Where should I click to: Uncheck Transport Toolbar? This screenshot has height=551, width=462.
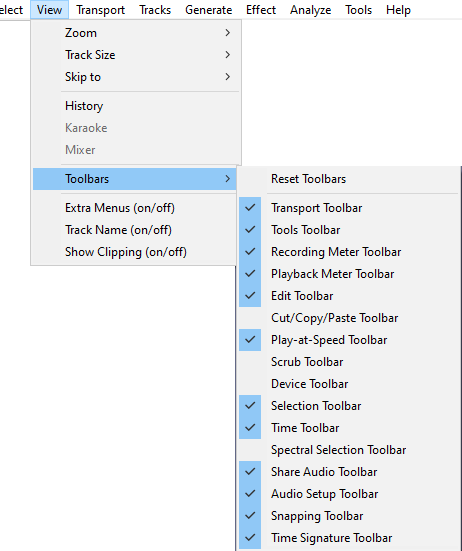tap(349, 208)
